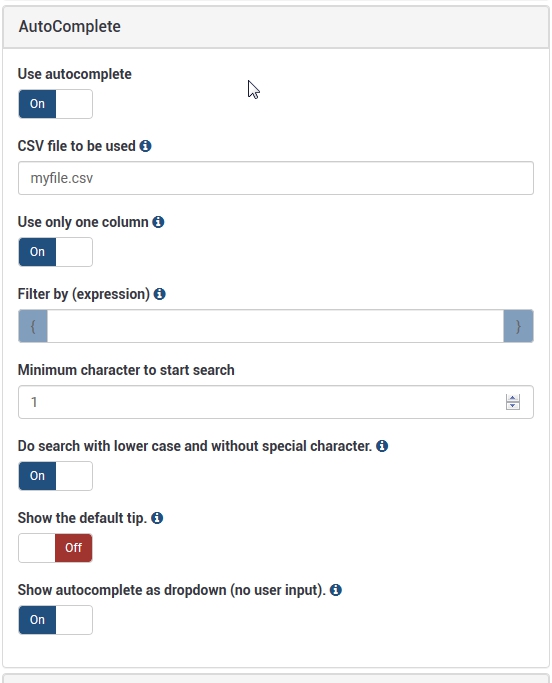552x683 pixels.
Task: Toggle the Use only one column switch
Action: pos(55,252)
